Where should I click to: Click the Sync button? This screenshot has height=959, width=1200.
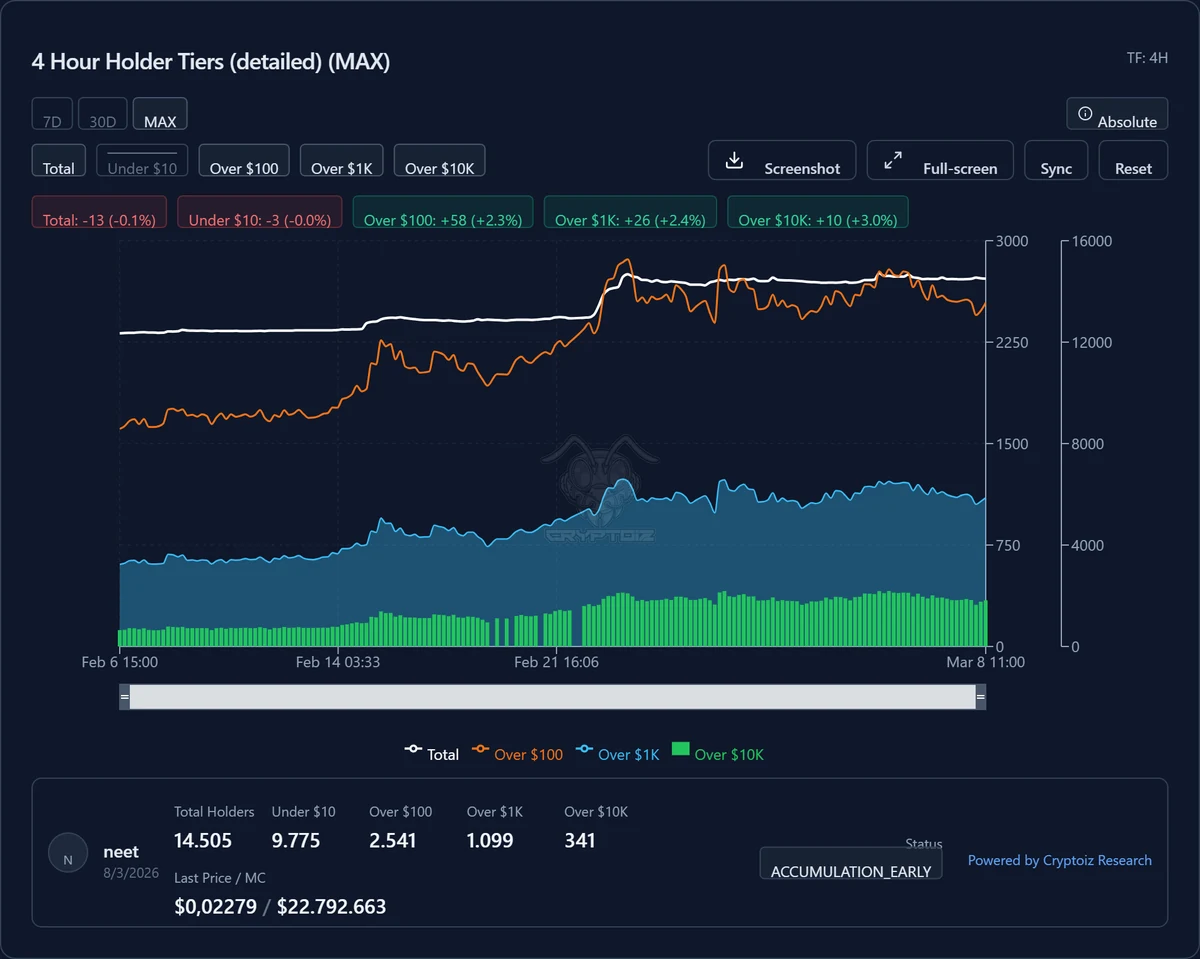(1056, 160)
